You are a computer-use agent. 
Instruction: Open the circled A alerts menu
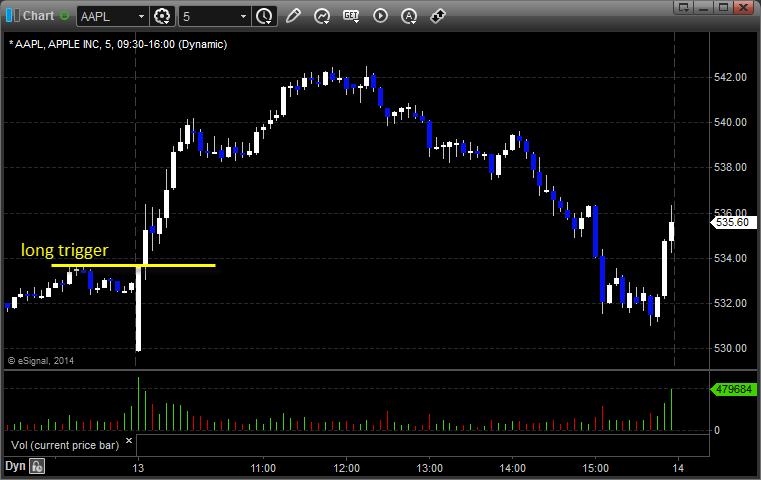tap(409, 16)
